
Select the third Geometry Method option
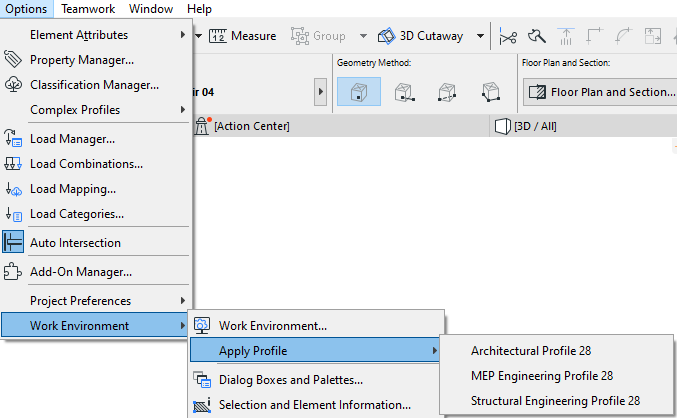[447, 92]
